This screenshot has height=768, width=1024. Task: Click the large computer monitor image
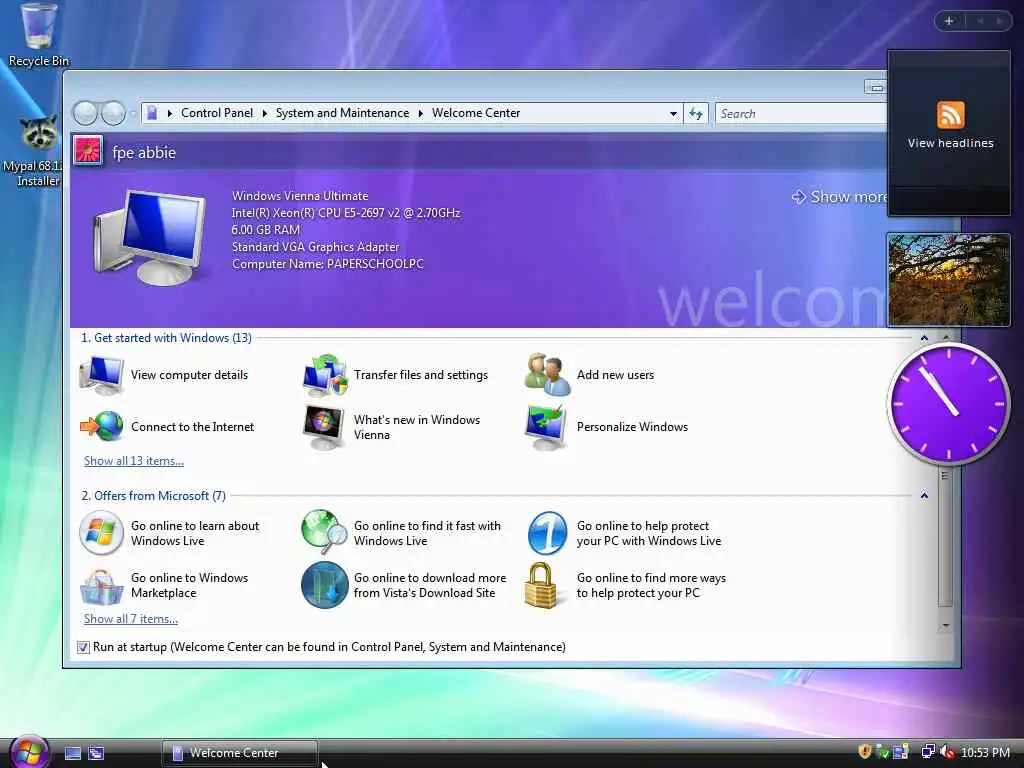152,238
